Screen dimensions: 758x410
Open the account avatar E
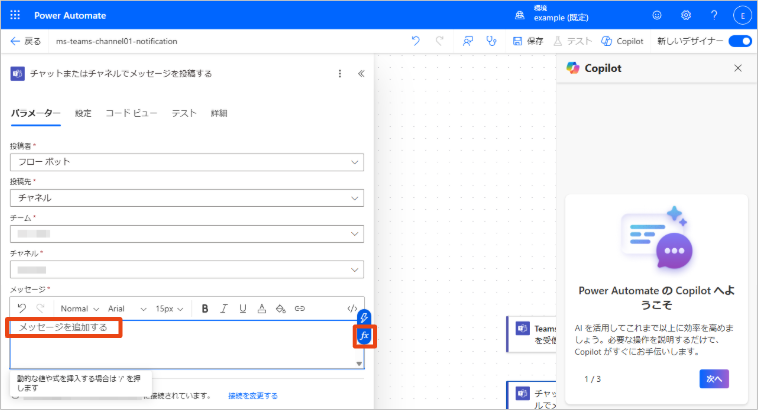743,15
